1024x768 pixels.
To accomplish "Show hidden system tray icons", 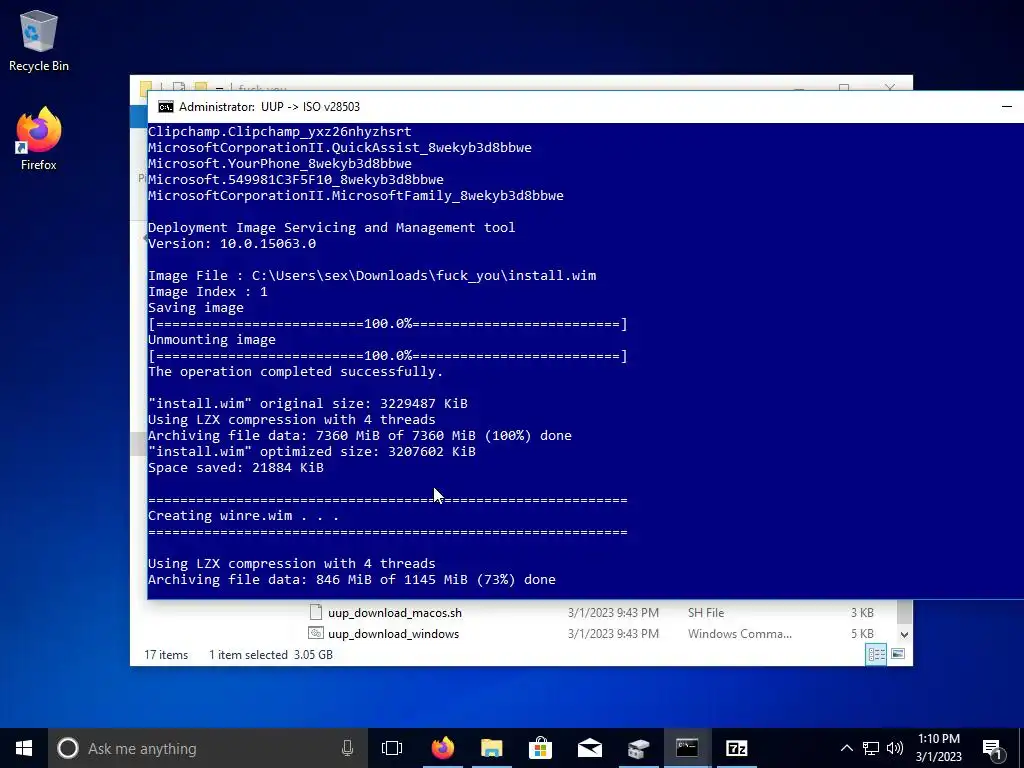I will (x=846, y=748).
